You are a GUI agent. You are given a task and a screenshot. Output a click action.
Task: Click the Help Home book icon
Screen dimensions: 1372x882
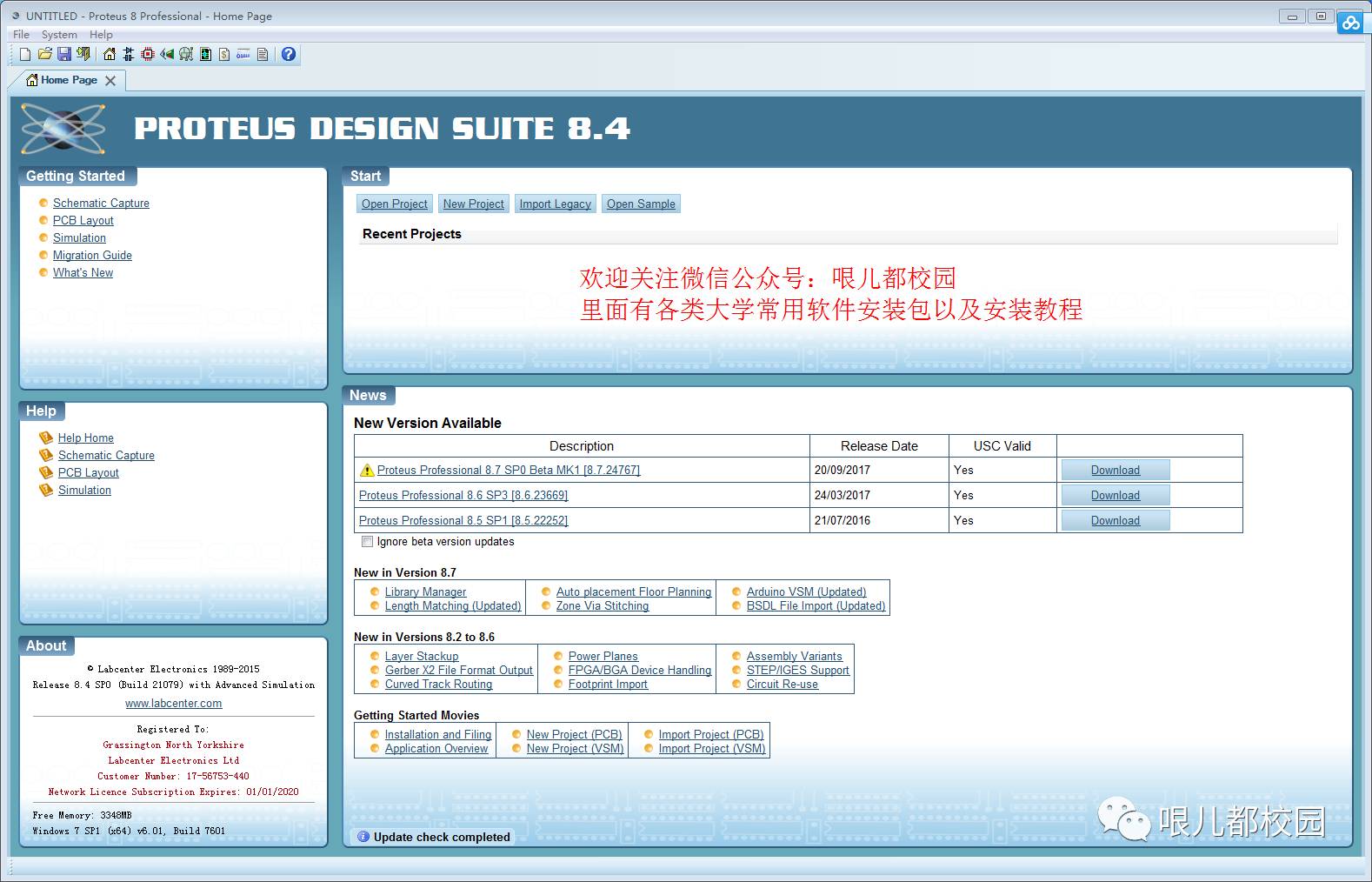(46, 438)
